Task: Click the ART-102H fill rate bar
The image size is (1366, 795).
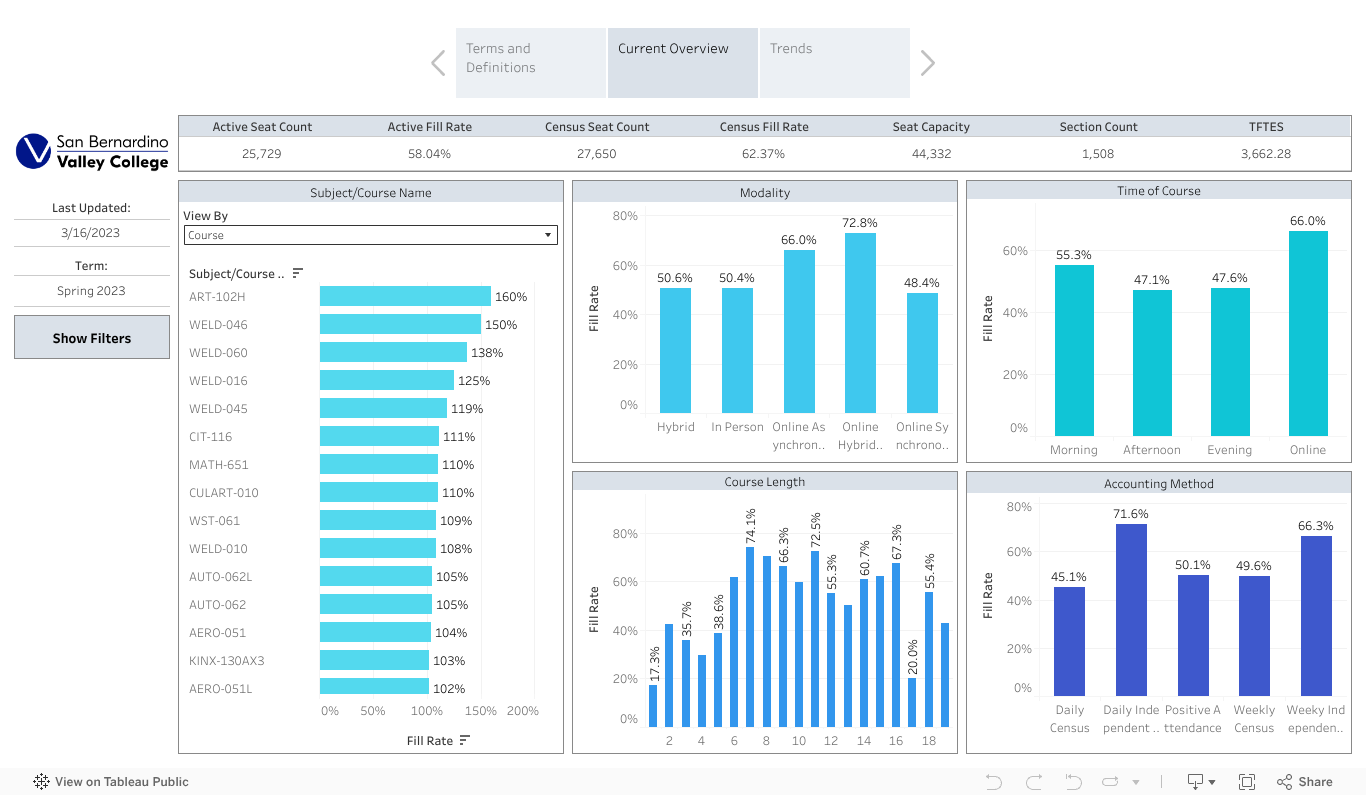Action: click(x=403, y=296)
